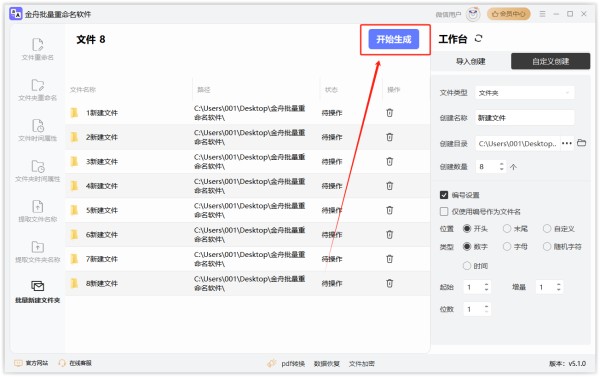The image size is (600, 377).
Task: Open the 文件重命名 sidebar tool
Action: click(x=38, y=49)
